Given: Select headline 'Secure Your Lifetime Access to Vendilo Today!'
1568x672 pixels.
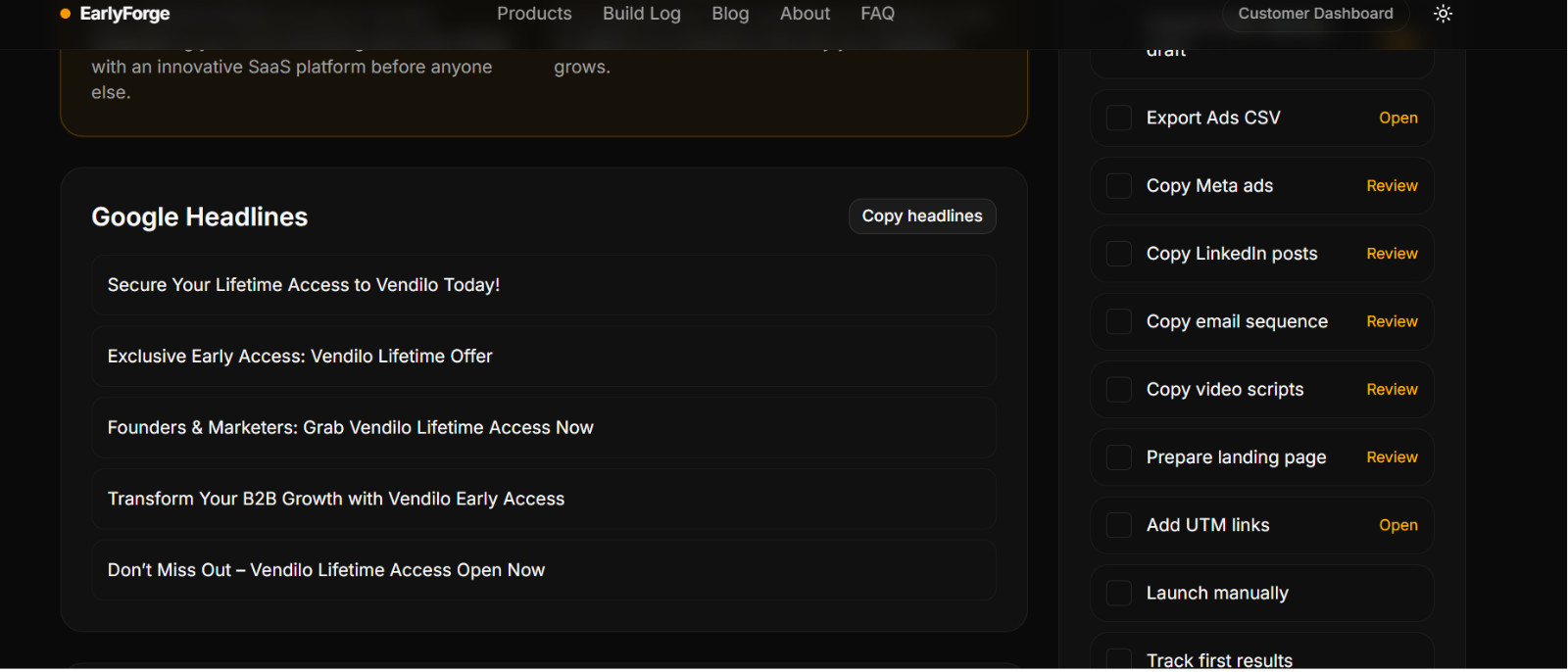Looking at the screenshot, I should (x=544, y=285).
